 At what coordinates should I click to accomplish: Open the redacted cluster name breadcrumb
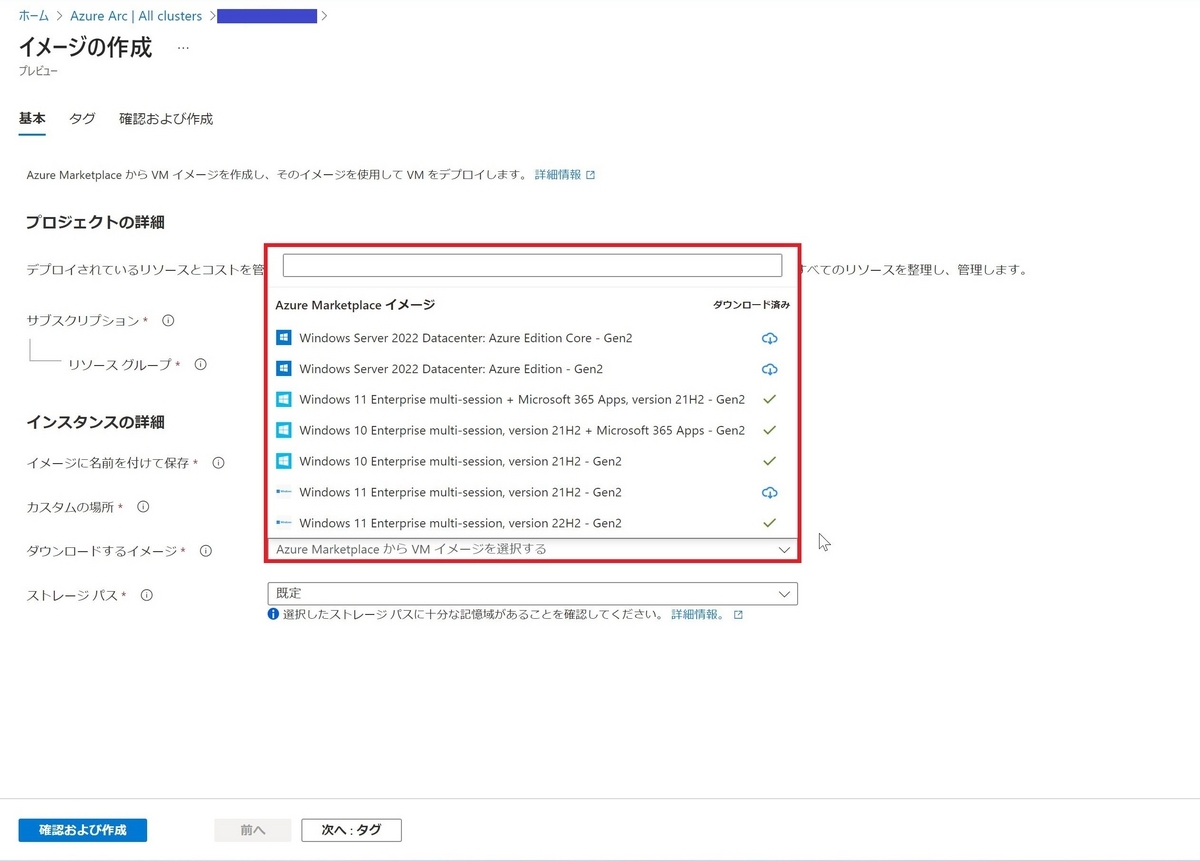267,16
